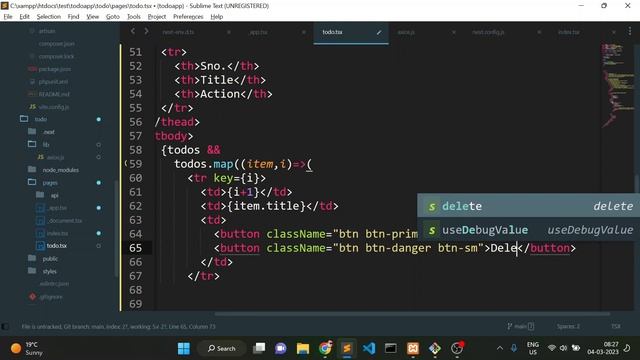Open Google Chrome from taskbar

pos(325,348)
